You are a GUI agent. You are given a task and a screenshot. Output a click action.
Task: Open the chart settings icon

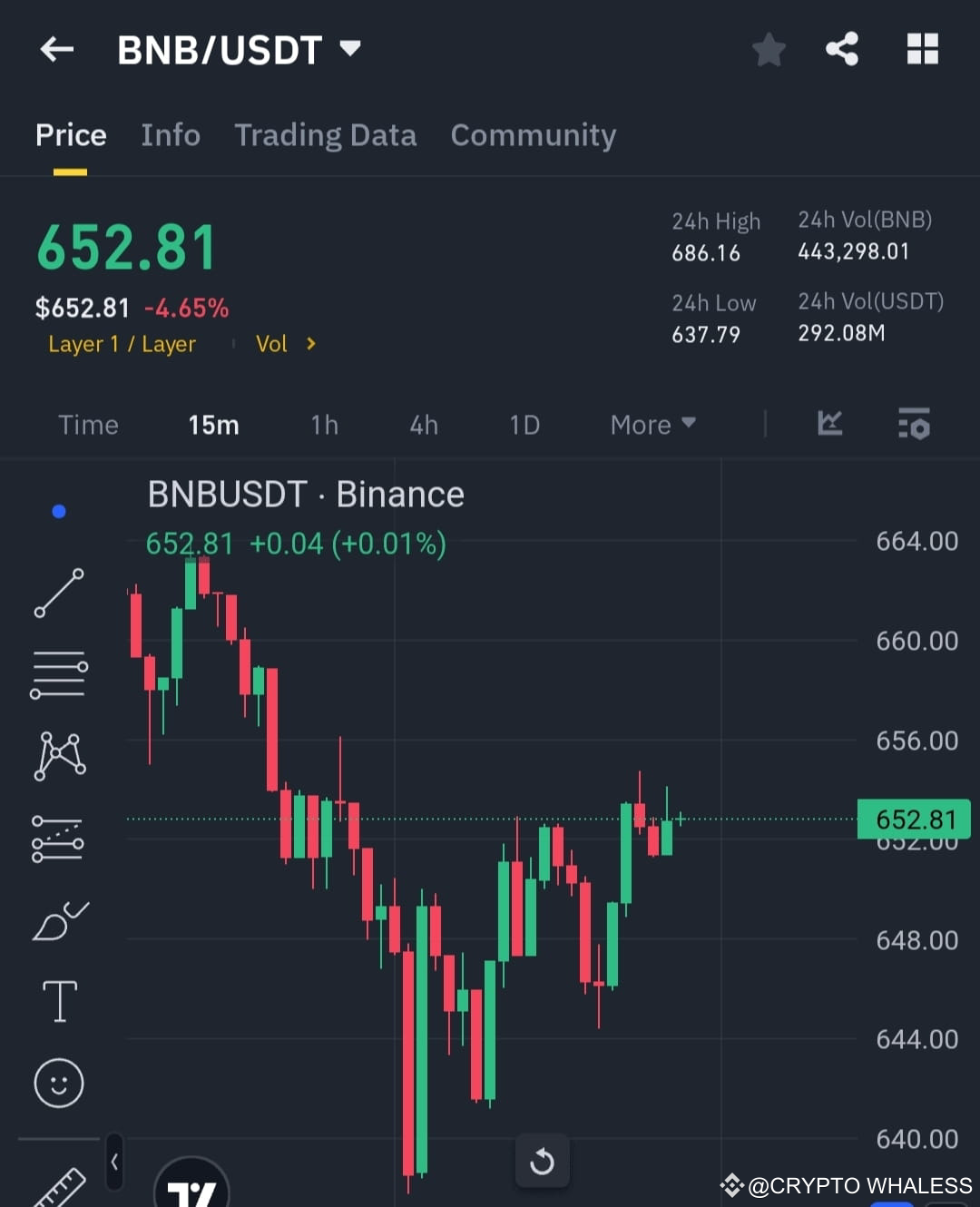(914, 424)
